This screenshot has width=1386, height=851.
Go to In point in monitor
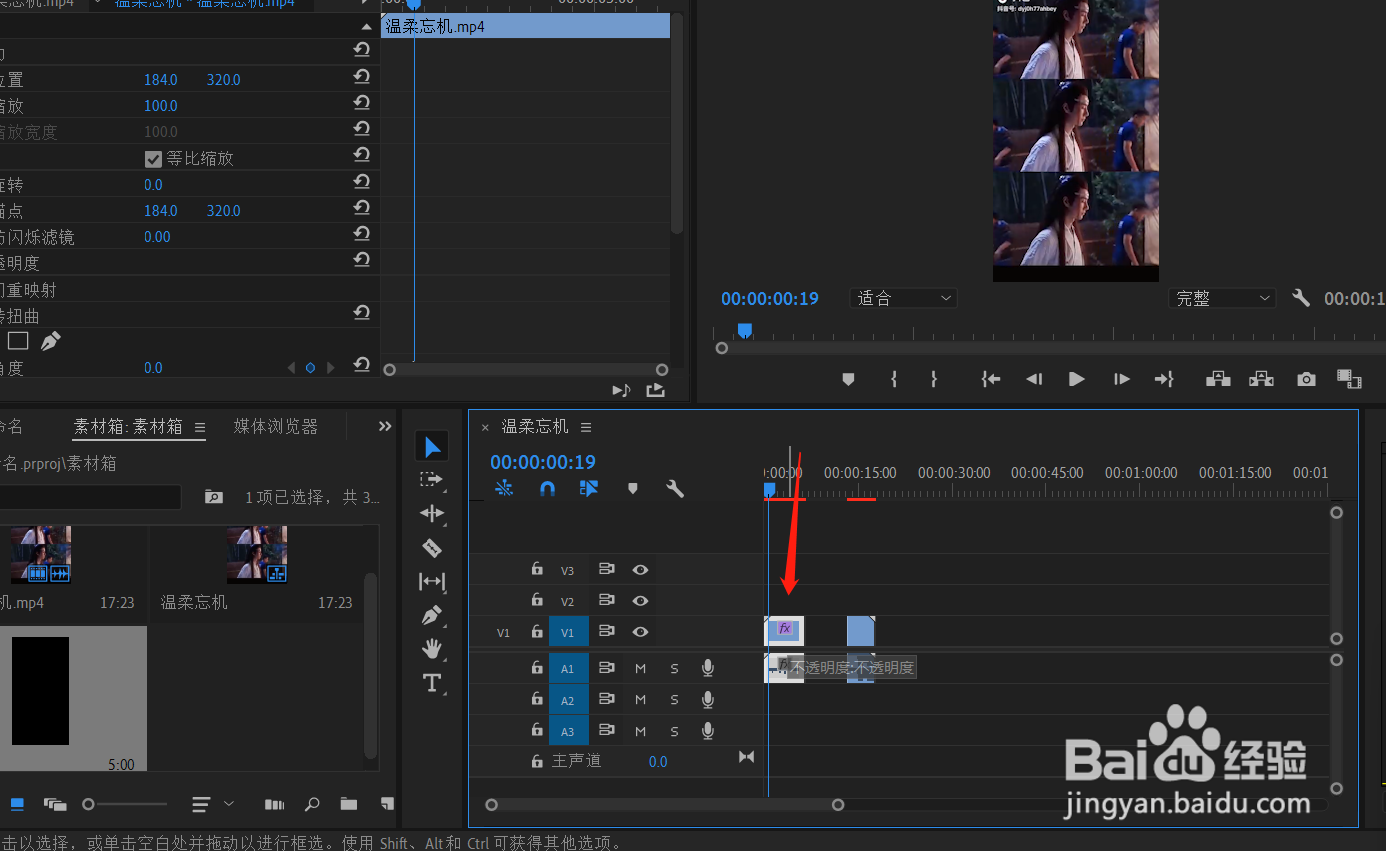(x=990, y=379)
